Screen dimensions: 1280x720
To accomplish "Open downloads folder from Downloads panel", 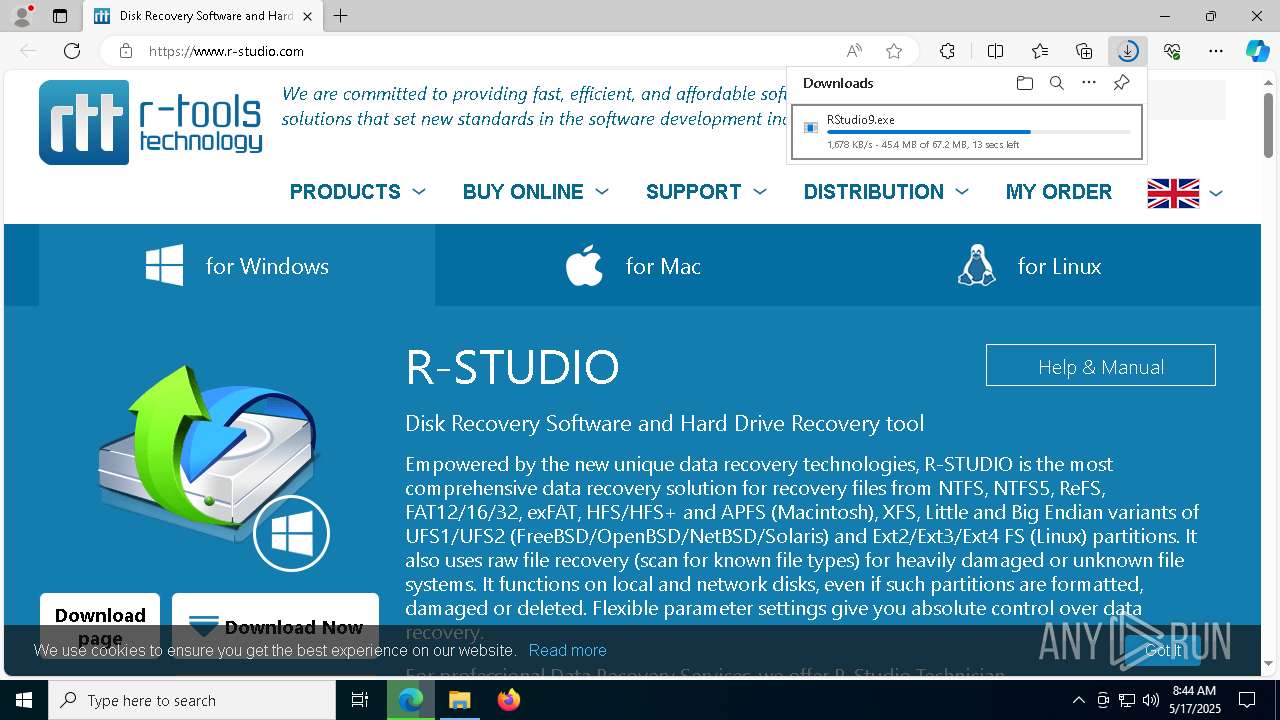I will pos(1024,83).
